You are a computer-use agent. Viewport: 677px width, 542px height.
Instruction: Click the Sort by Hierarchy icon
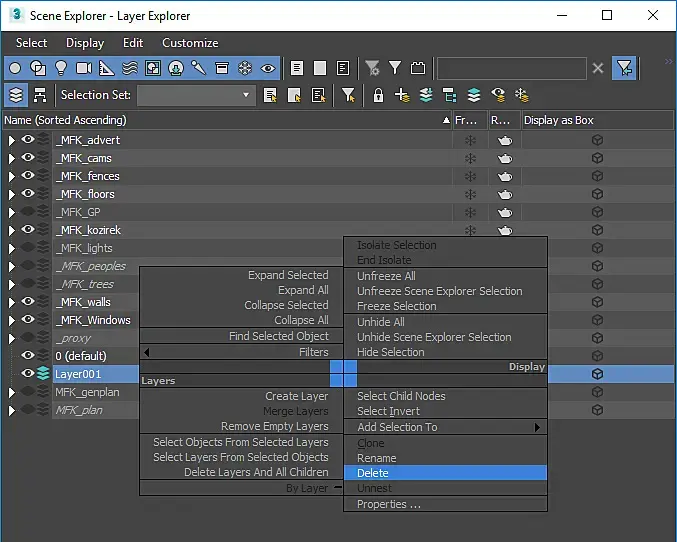click(40, 95)
